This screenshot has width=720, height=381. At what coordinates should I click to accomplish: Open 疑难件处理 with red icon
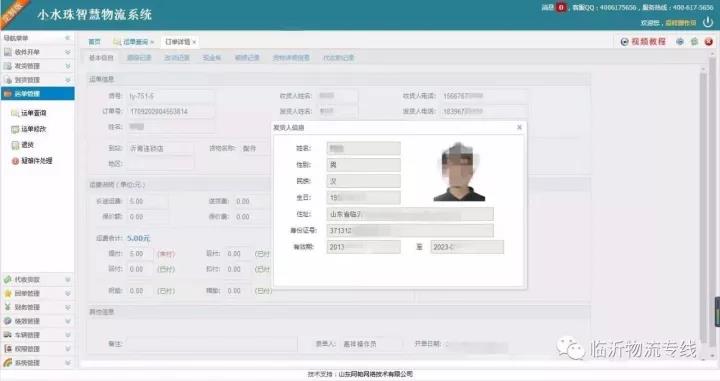tap(32, 161)
